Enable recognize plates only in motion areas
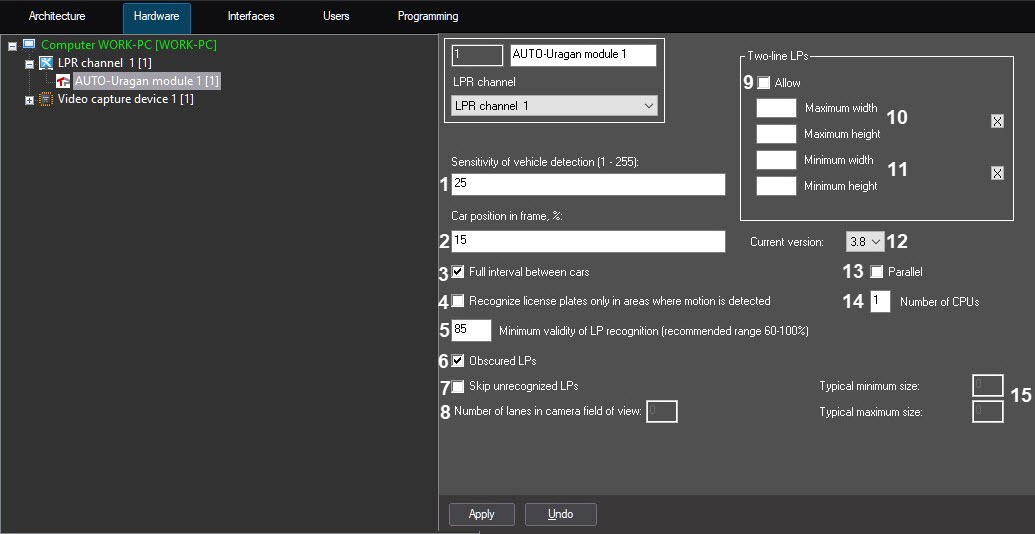1035x534 pixels. (x=458, y=300)
